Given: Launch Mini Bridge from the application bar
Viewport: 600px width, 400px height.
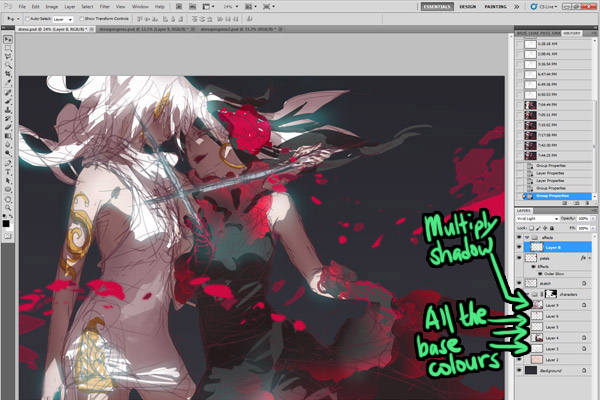Looking at the screenshot, I should (x=192, y=7).
